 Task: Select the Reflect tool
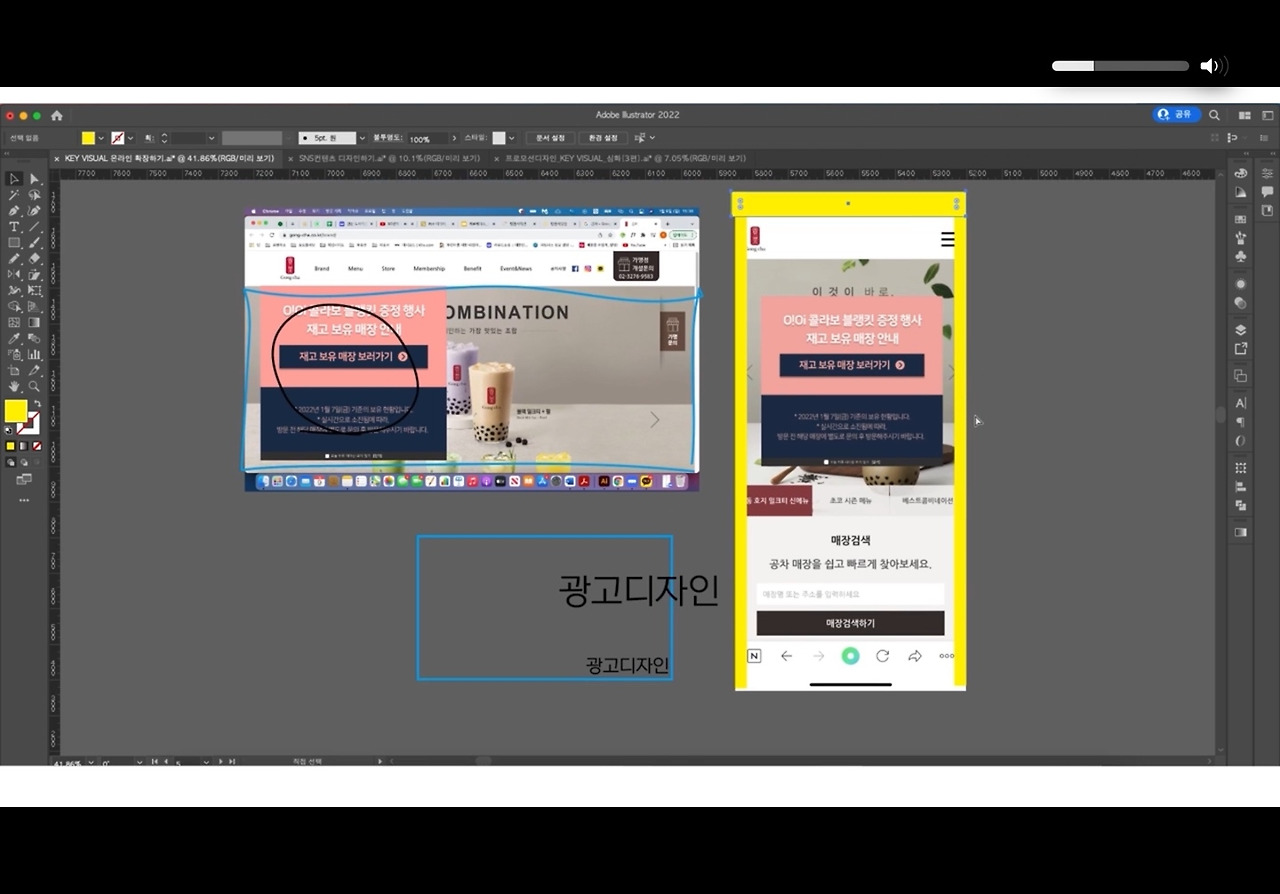(14, 275)
